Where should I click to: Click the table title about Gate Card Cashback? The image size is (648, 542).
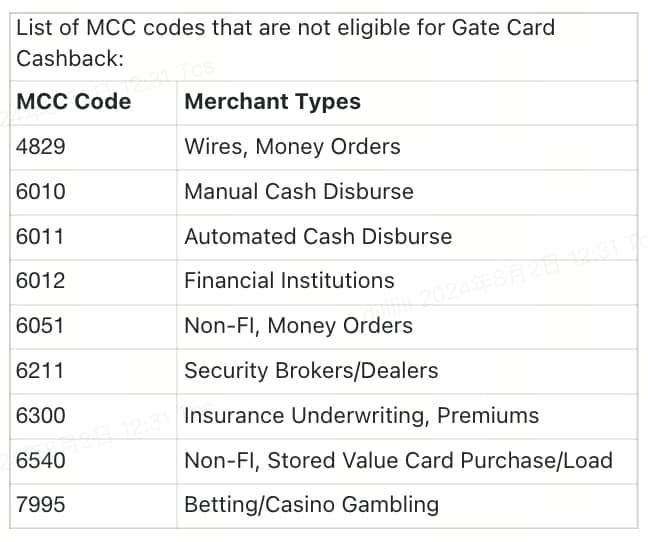coord(285,43)
